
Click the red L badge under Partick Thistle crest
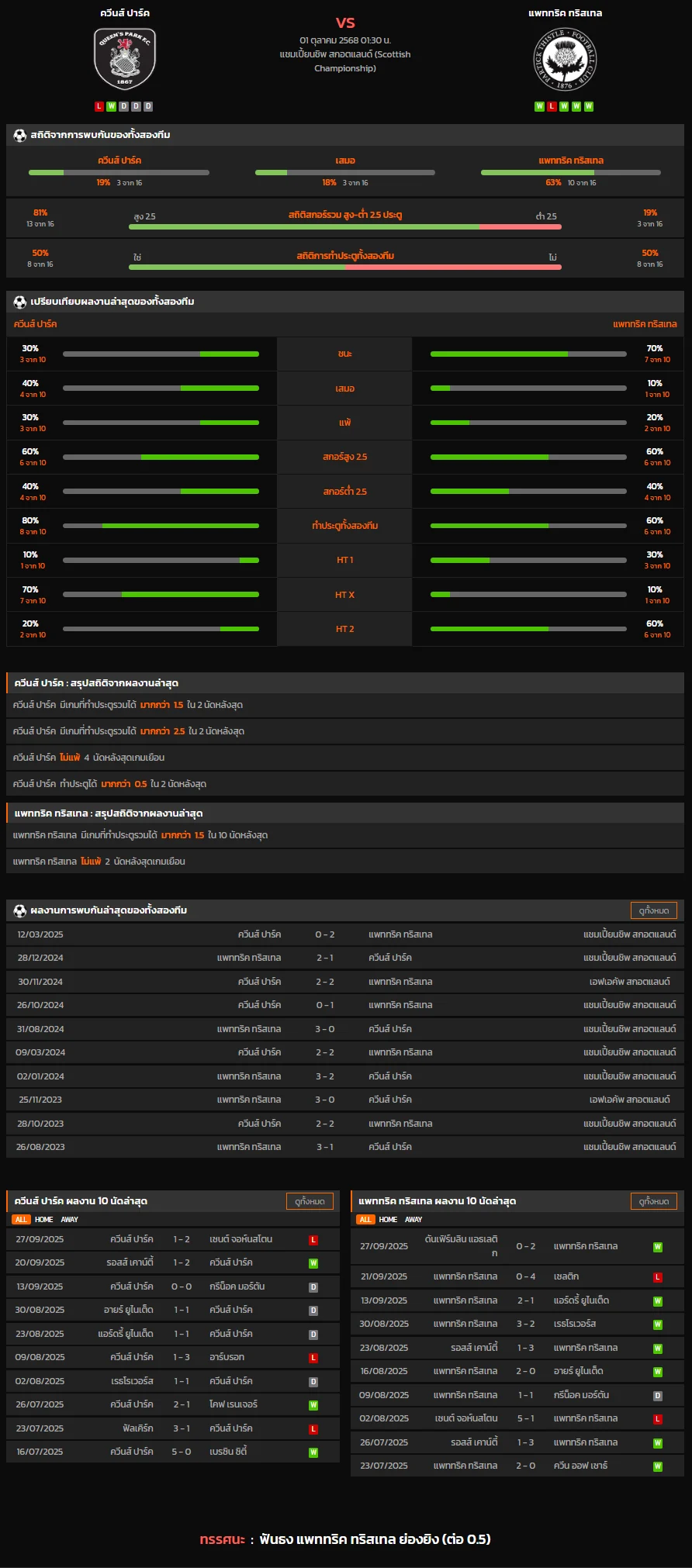[x=552, y=106]
